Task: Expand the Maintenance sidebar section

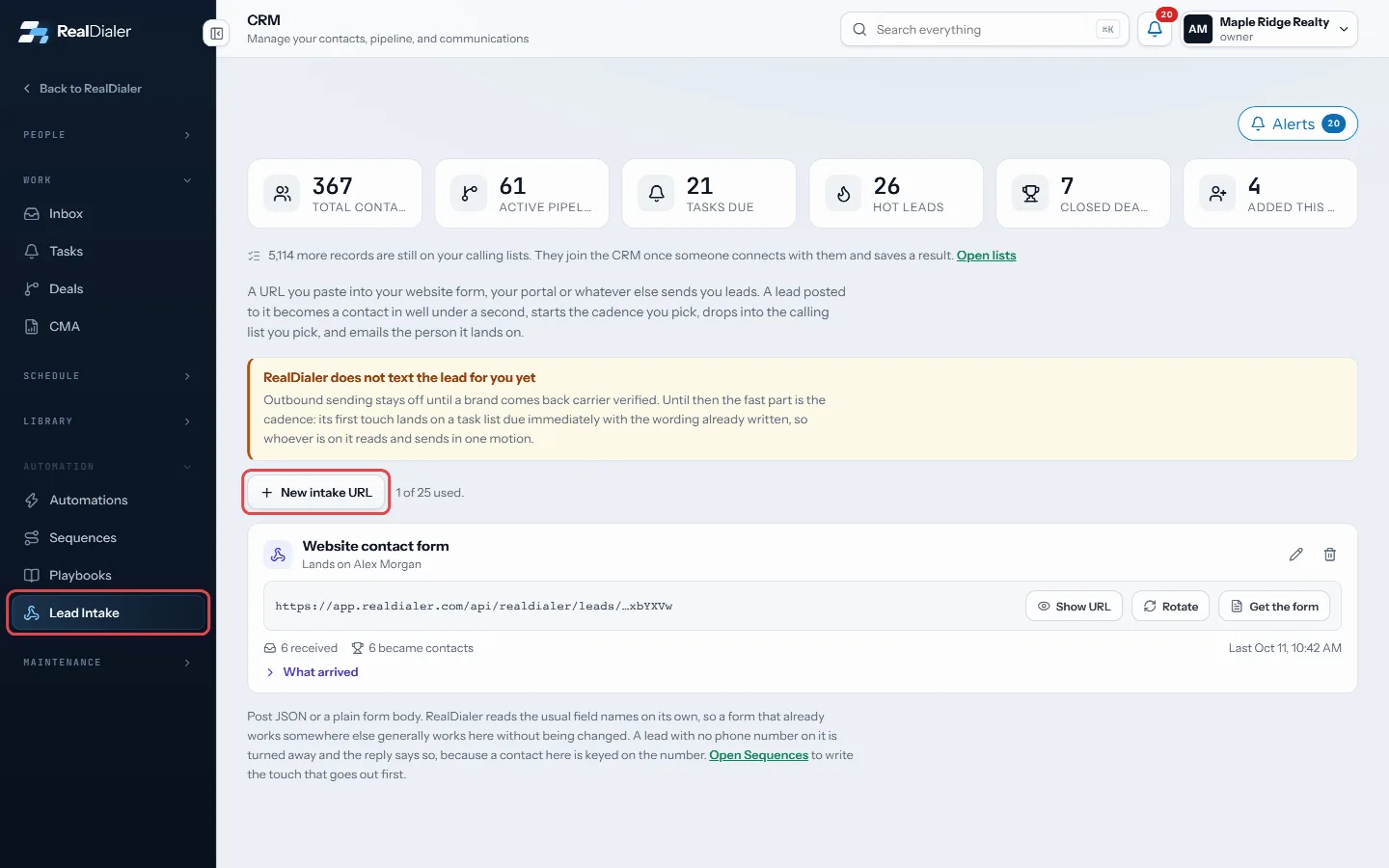Action: (107, 663)
